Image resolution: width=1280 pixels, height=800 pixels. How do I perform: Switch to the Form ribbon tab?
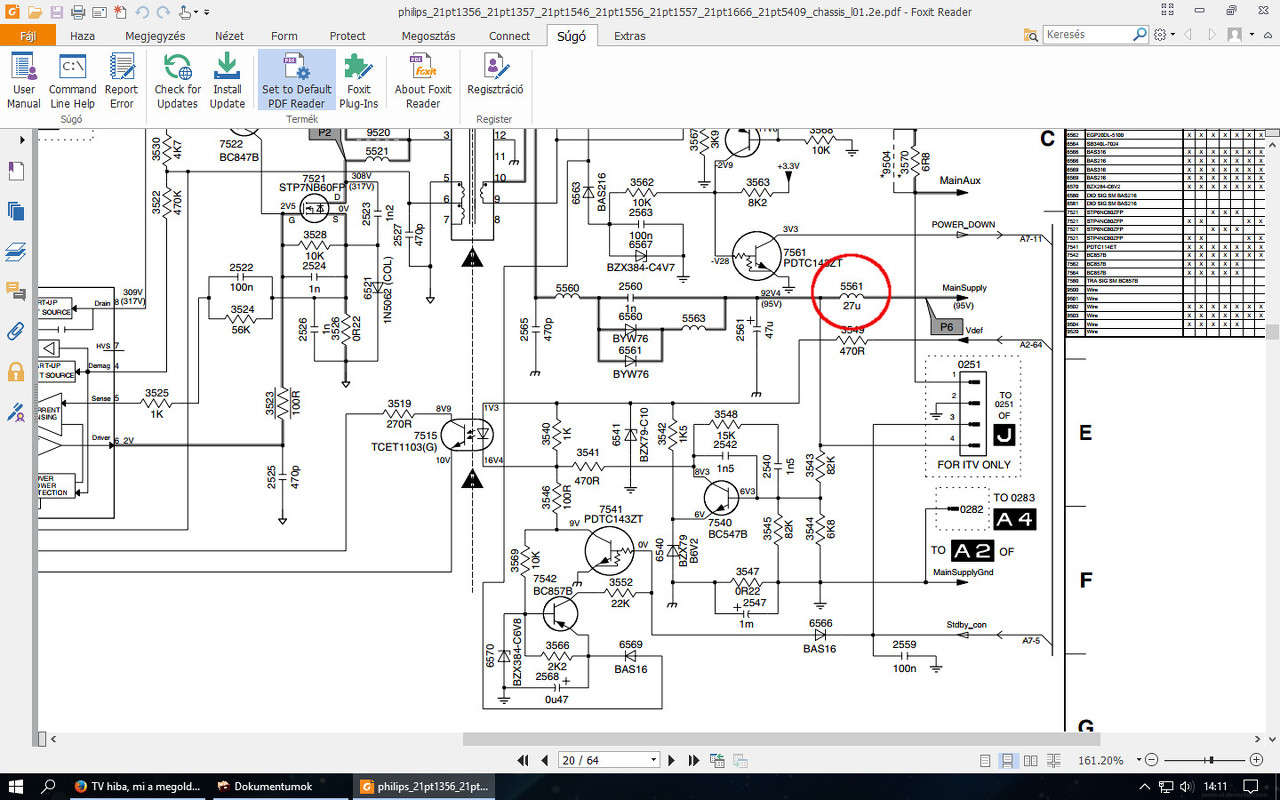tap(284, 36)
